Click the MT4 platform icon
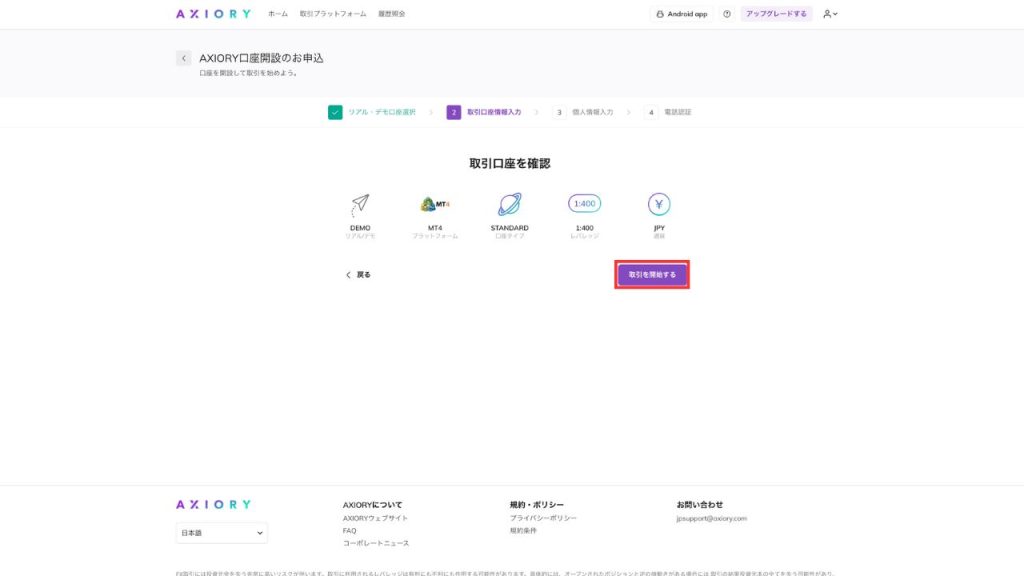 [x=435, y=204]
